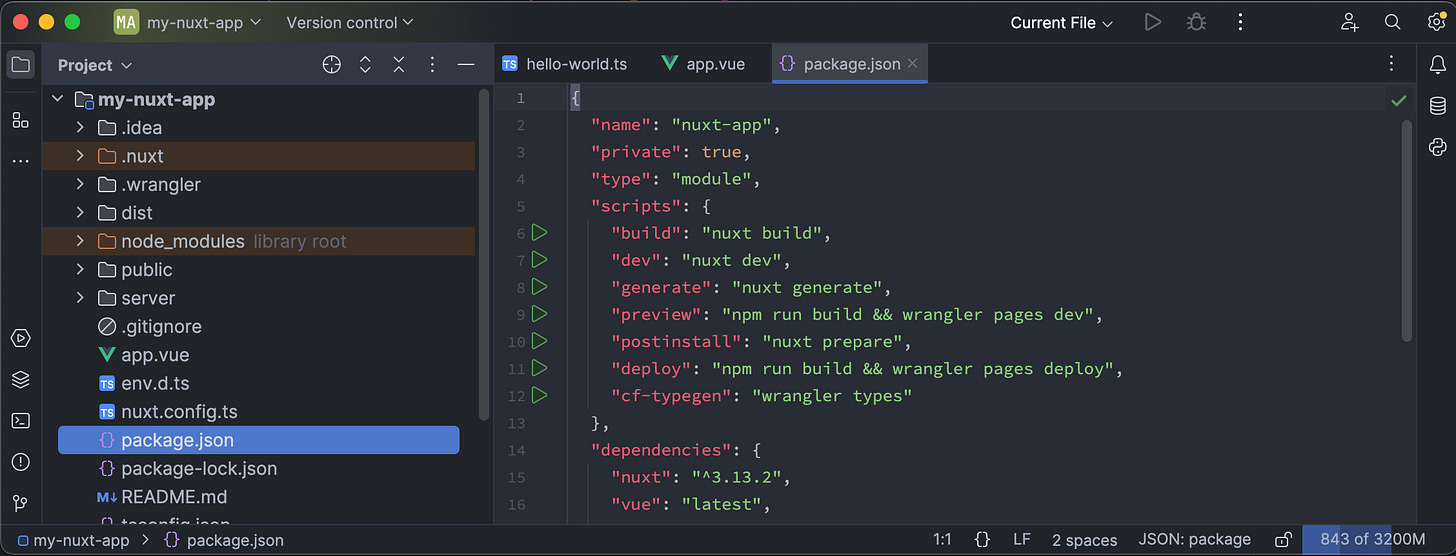1456x556 pixels.
Task: Expand the .wrangler folder
Action: coord(81,185)
